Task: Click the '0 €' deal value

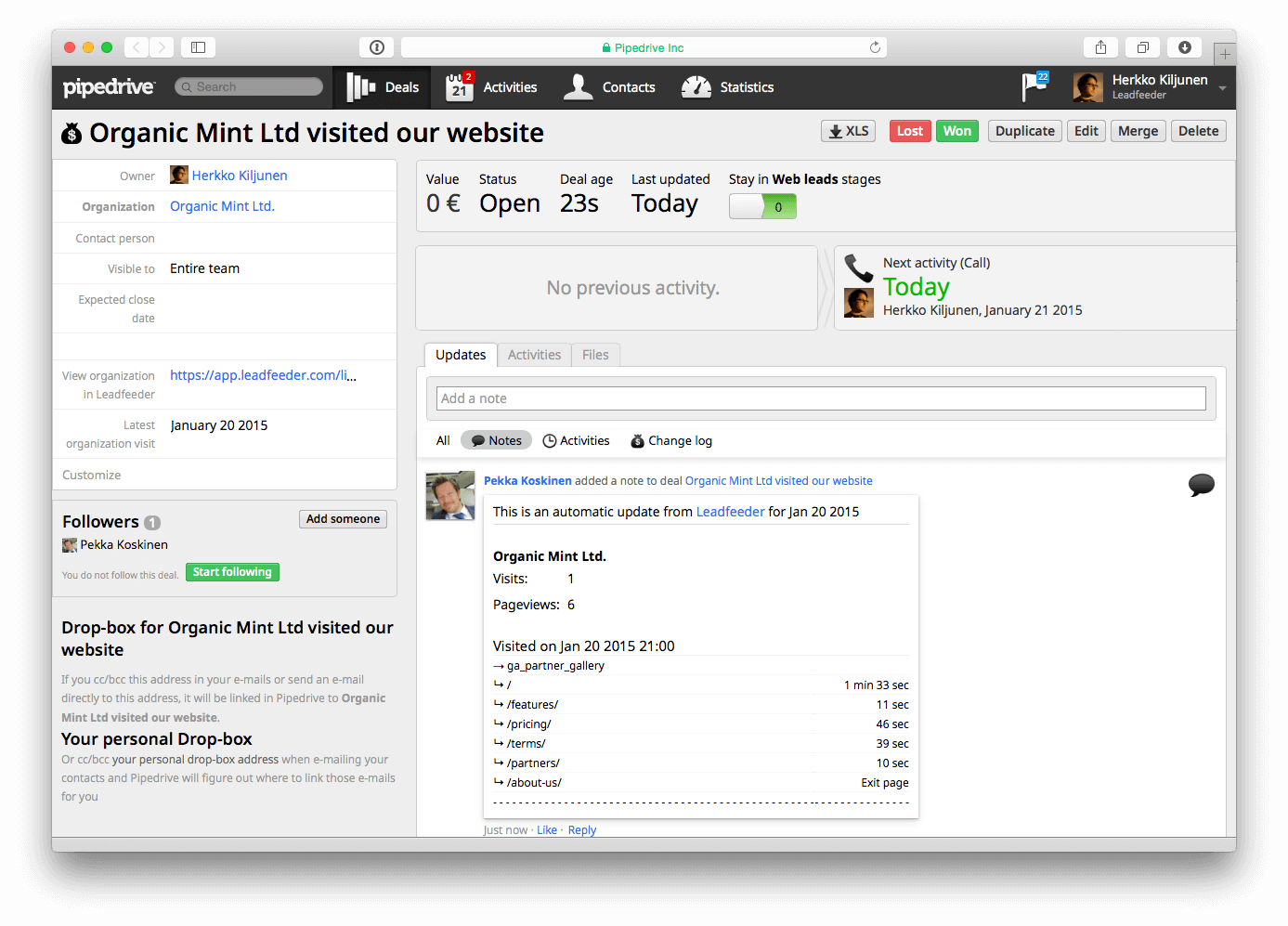Action: [443, 203]
